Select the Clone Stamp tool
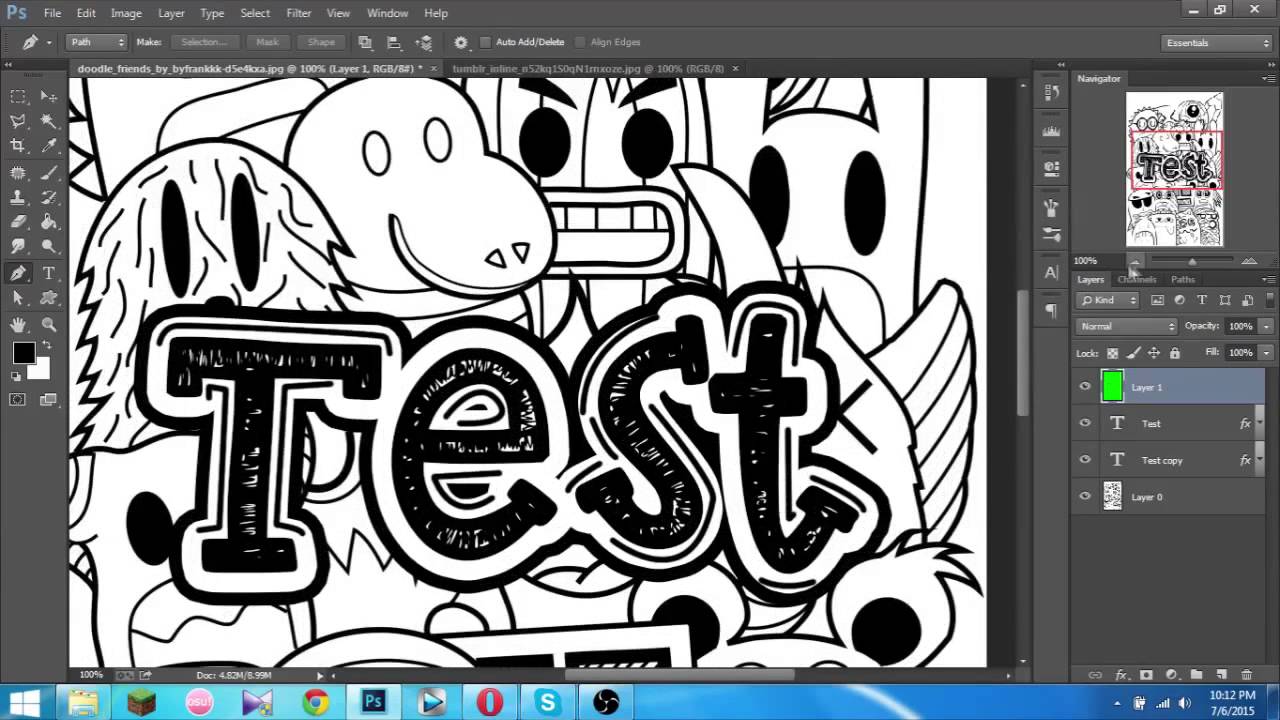The width and height of the screenshot is (1280, 720). click(18, 197)
